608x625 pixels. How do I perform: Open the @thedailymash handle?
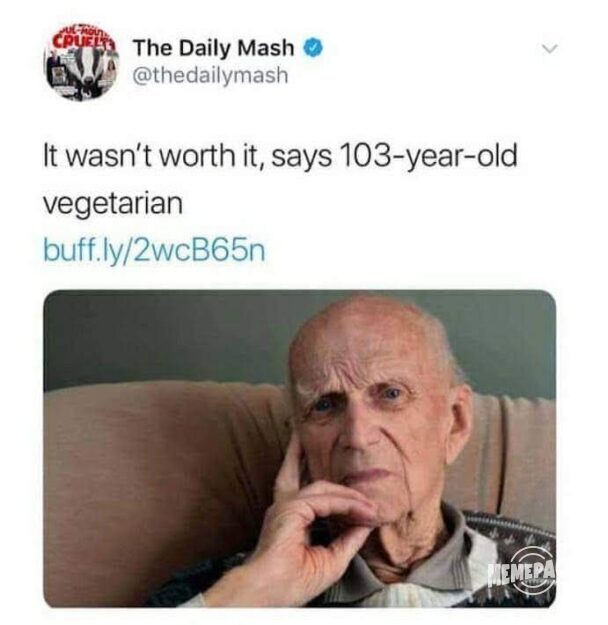click(x=210, y=75)
